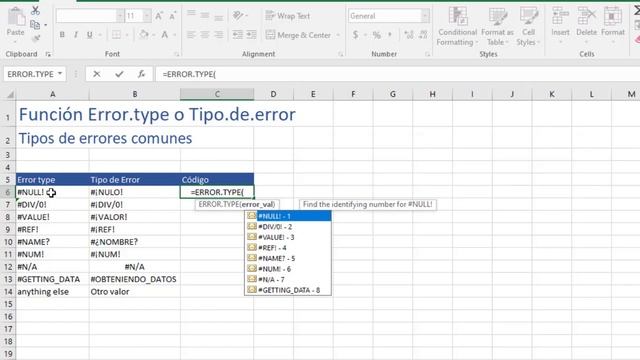
Task: Click the Comma Style icon
Action: (x=390, y=35)
